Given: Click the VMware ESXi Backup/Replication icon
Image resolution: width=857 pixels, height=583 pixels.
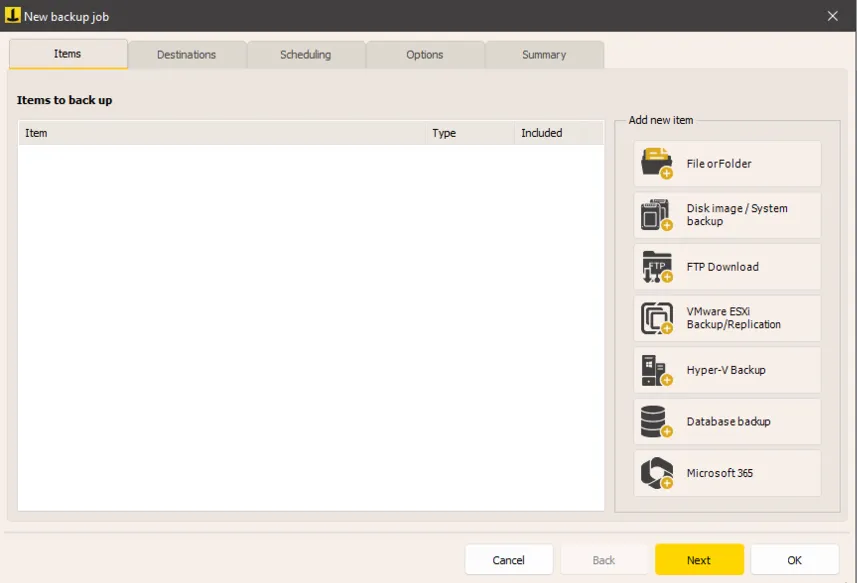Looking at the screenshot, I should [x=657, y=318].
